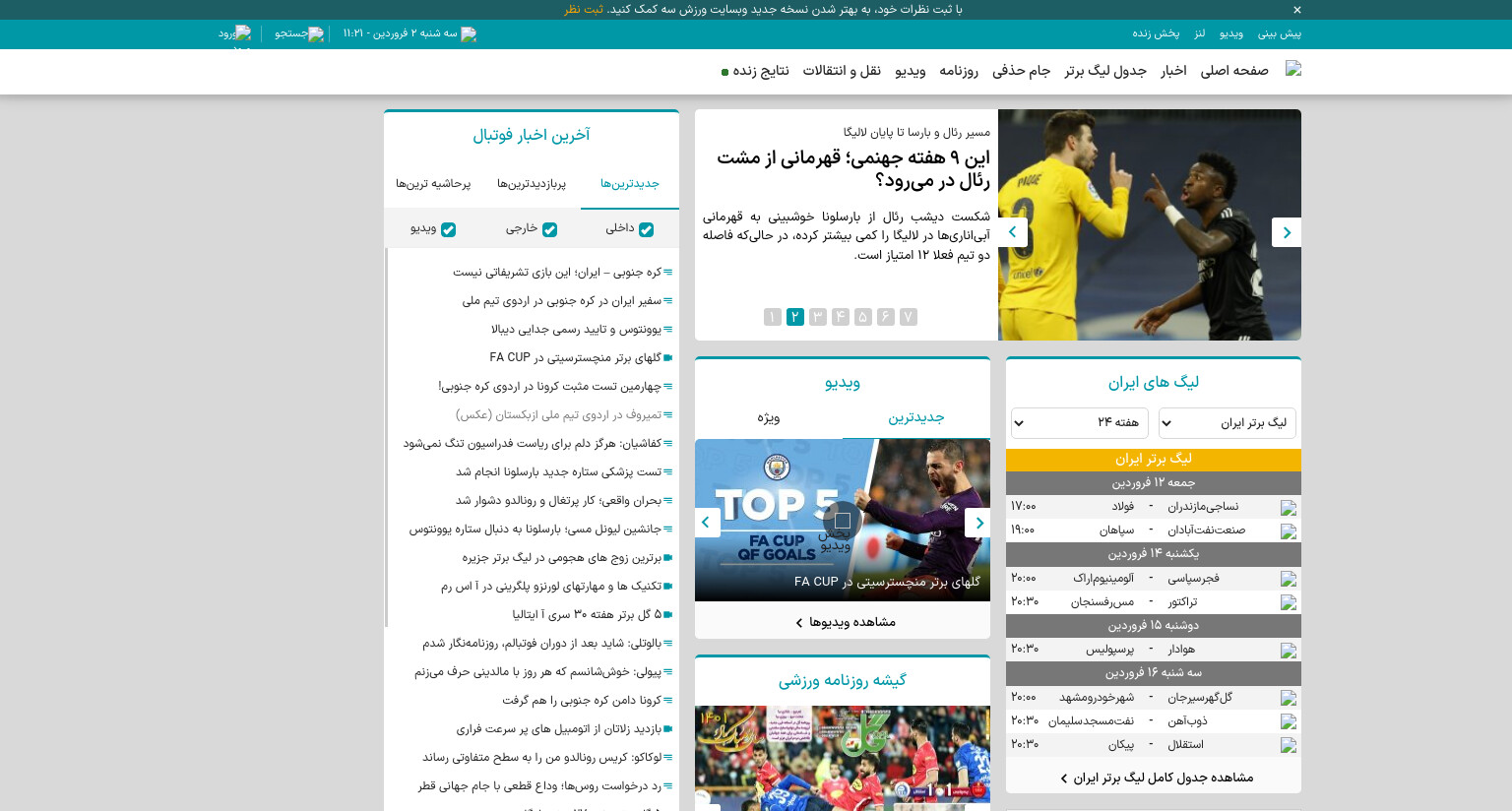Viewport: 1512px width, 811px height.
Task: Open news: کفاشیان: هرگز دلم برای ریاست
Action: pyautogui.click(x=532, y=443)
